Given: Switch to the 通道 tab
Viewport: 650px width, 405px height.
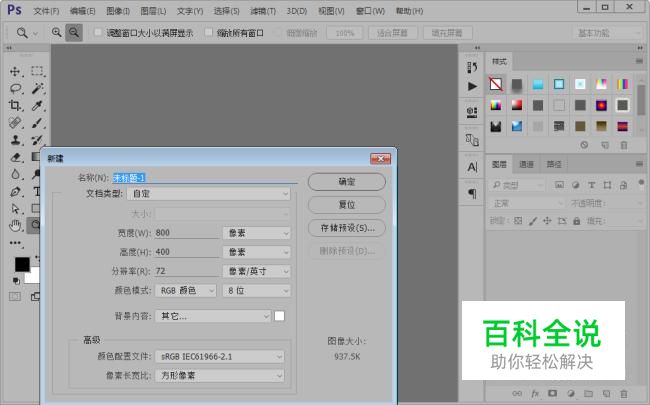Looking at the screenshot, I should pos(526,165).
